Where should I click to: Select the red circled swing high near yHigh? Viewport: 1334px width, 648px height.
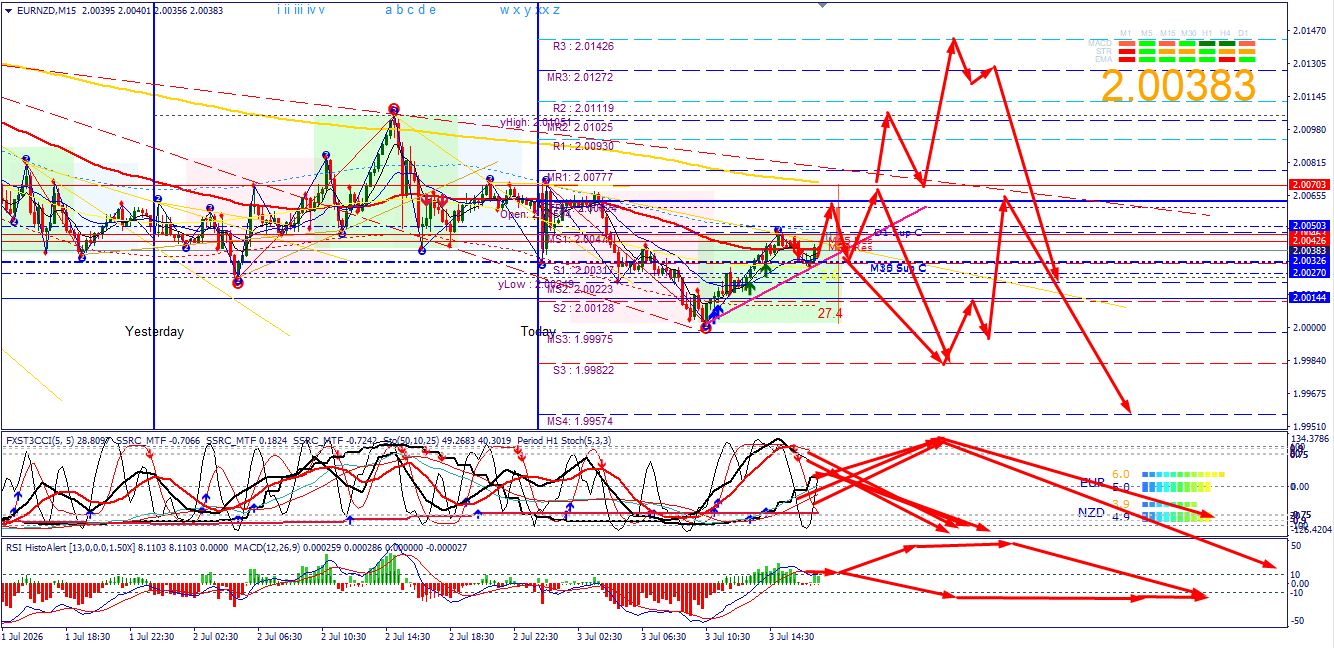click(394, 109)
